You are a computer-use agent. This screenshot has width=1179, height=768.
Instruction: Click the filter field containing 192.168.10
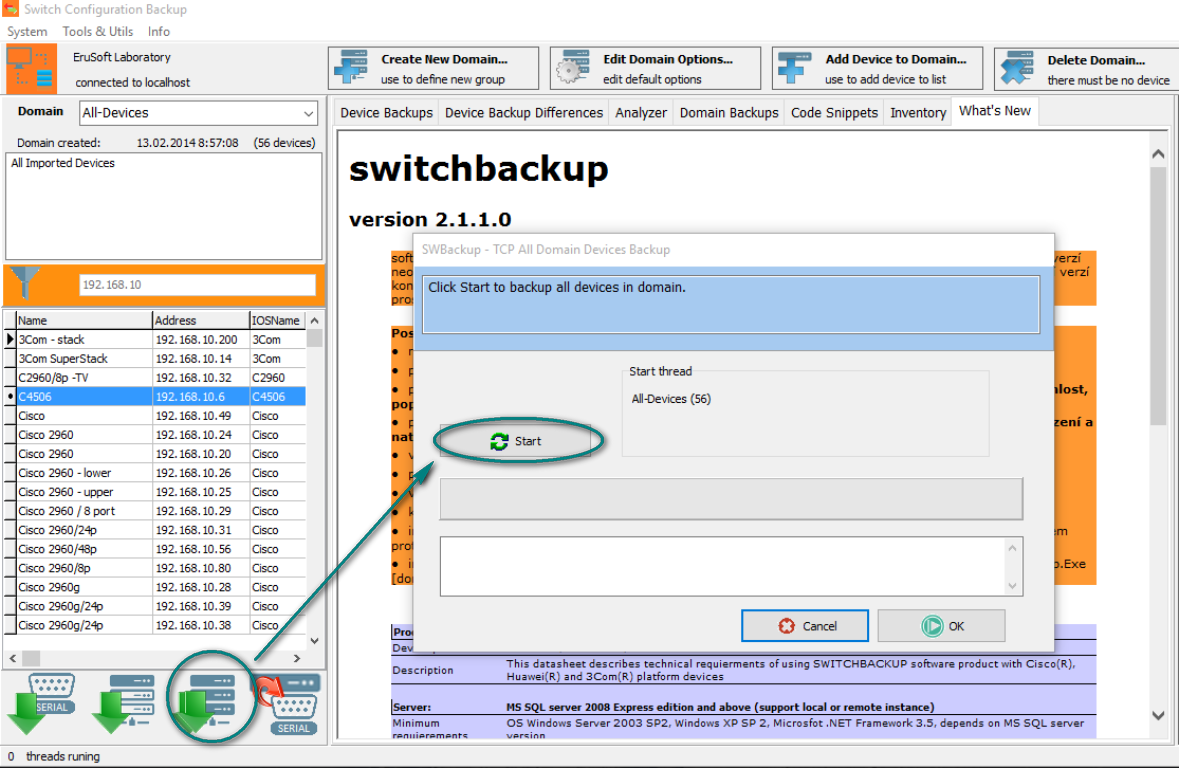click(197, 285)
